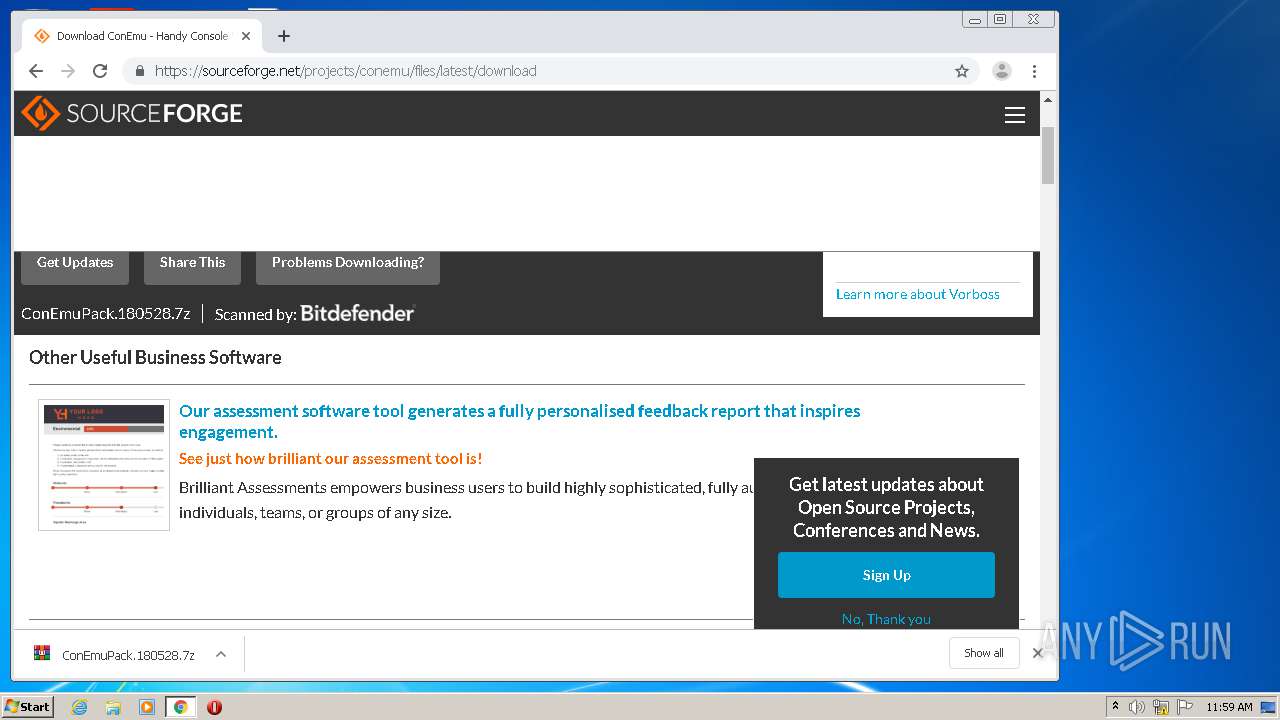Show hidden system tray icons

tap(1115, 707)
